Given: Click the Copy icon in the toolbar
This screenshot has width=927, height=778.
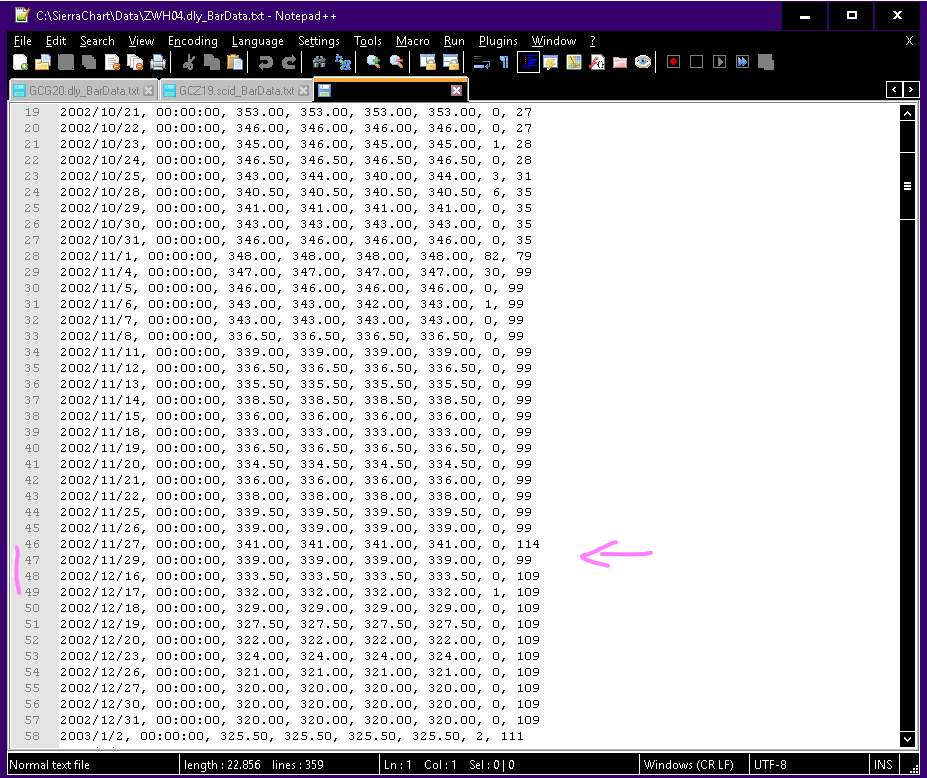Looking at the screenshot, I should point(212,62).
